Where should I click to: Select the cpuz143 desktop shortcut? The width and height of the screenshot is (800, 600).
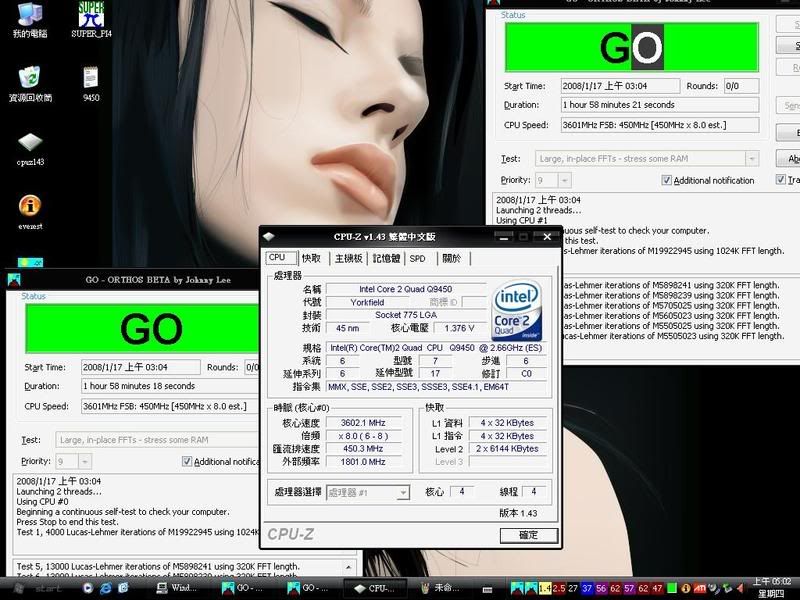[x=30, y=149]
